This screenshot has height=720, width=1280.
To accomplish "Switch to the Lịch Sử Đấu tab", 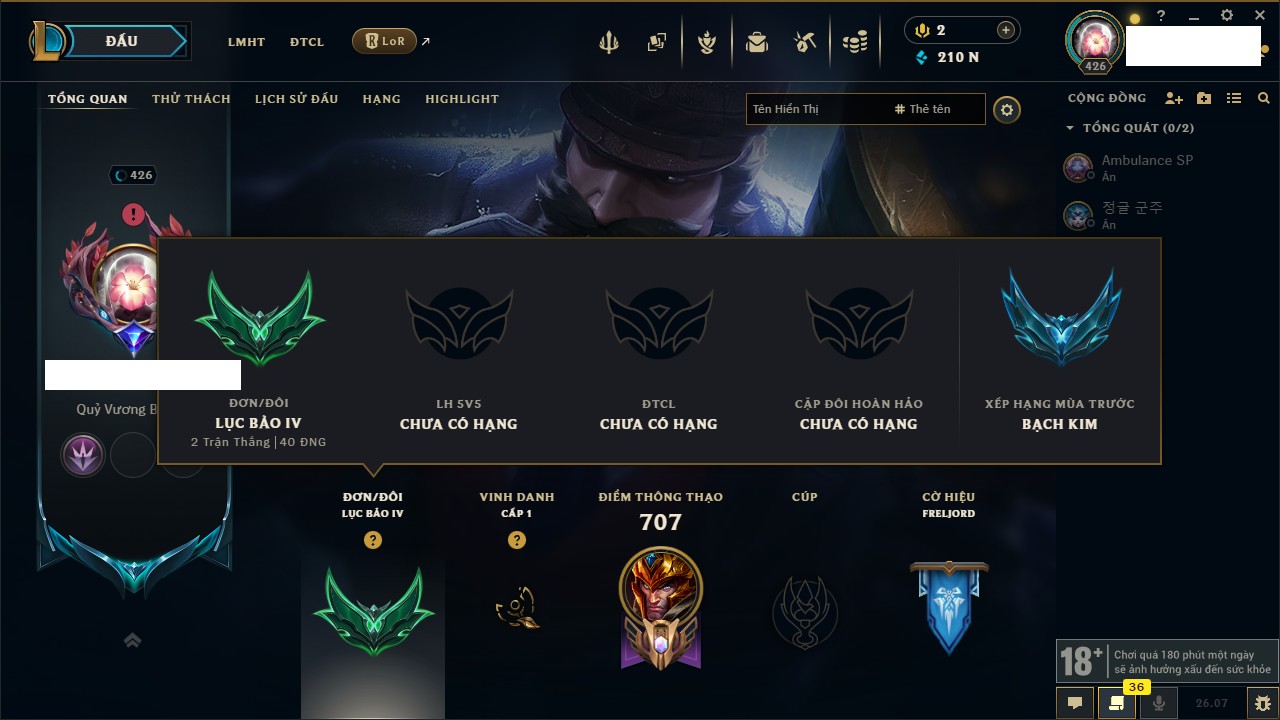I will point(296,99).
